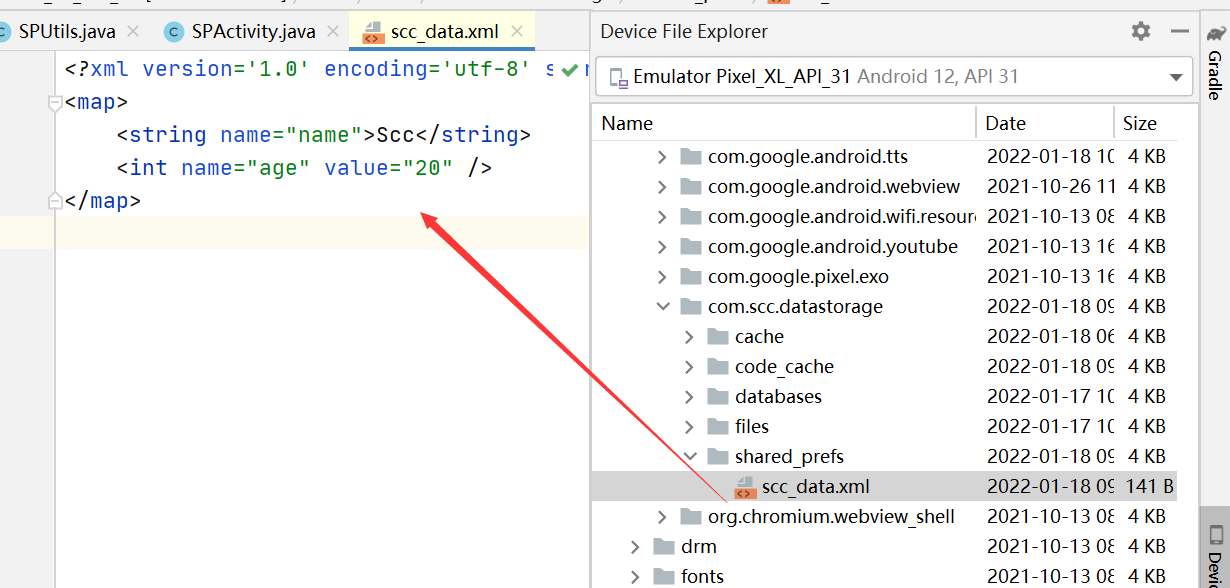Click the scc_data.xml file icon in tree
Screen dimensions: 1230x588
pyautogui.click(x=744, y=487)
